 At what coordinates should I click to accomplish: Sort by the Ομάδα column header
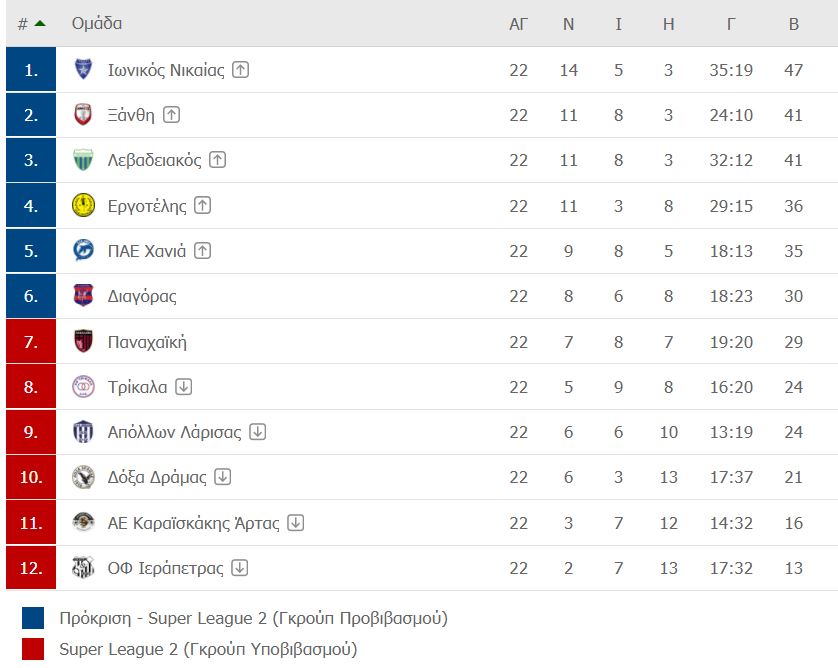click(x=97, y=24)
